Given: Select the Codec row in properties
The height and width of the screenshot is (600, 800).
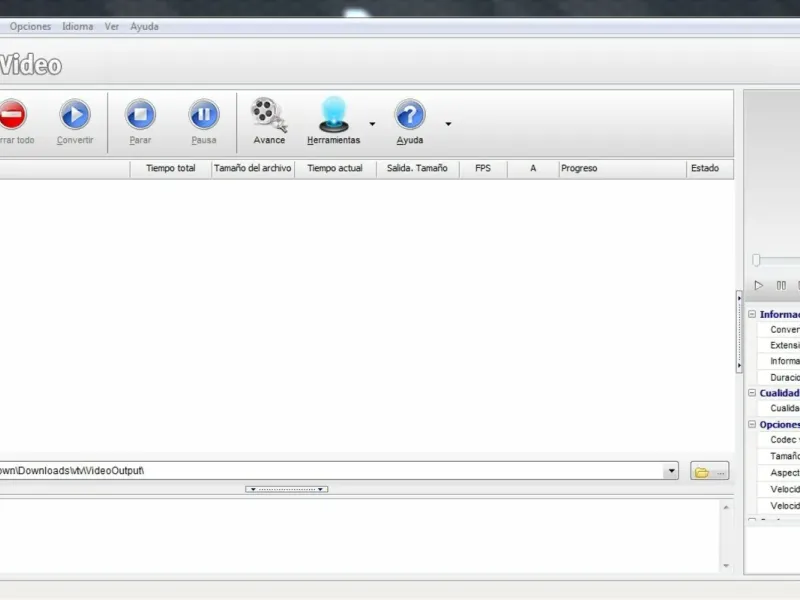Looking at the screenshot, I should click(x=779, y=440).
